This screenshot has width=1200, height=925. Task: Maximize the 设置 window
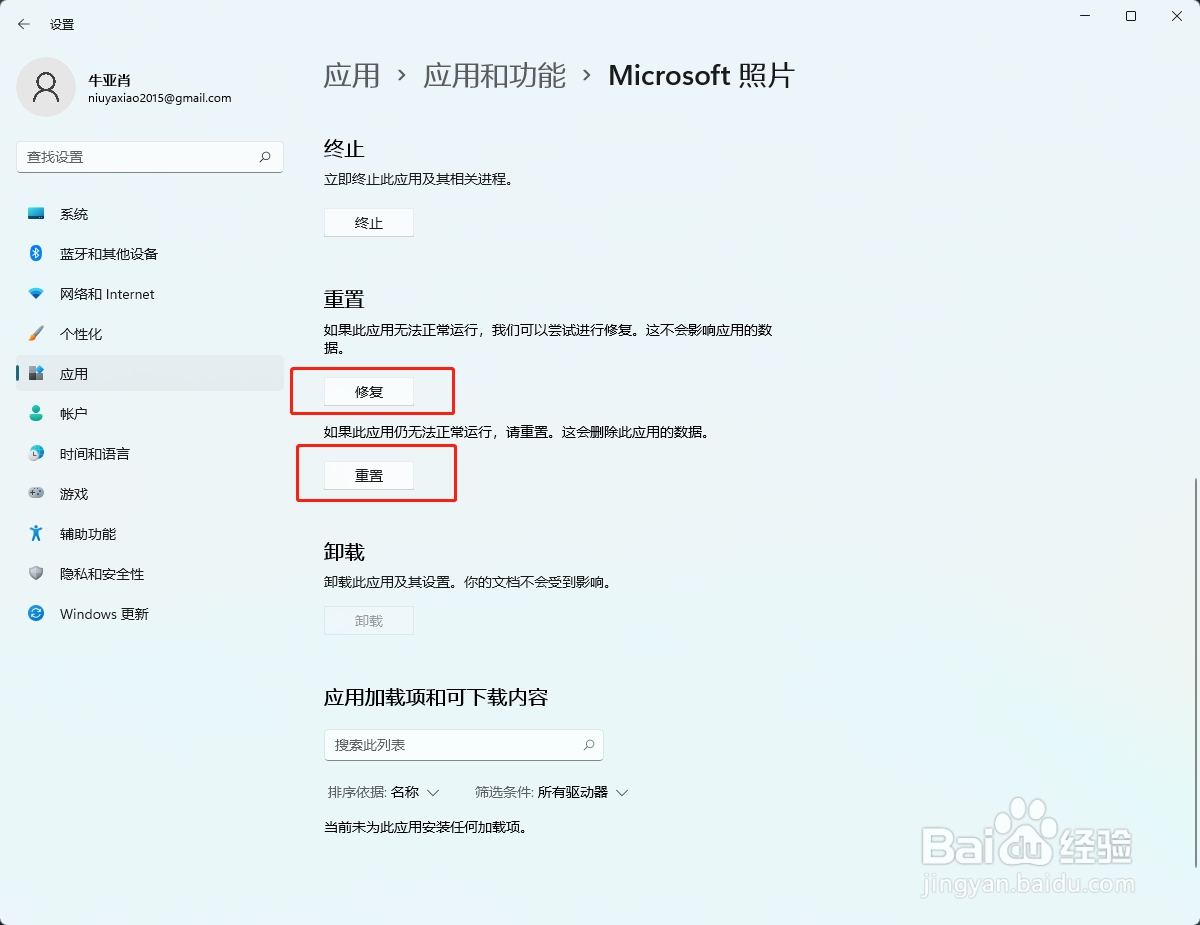click(1131, 16)
